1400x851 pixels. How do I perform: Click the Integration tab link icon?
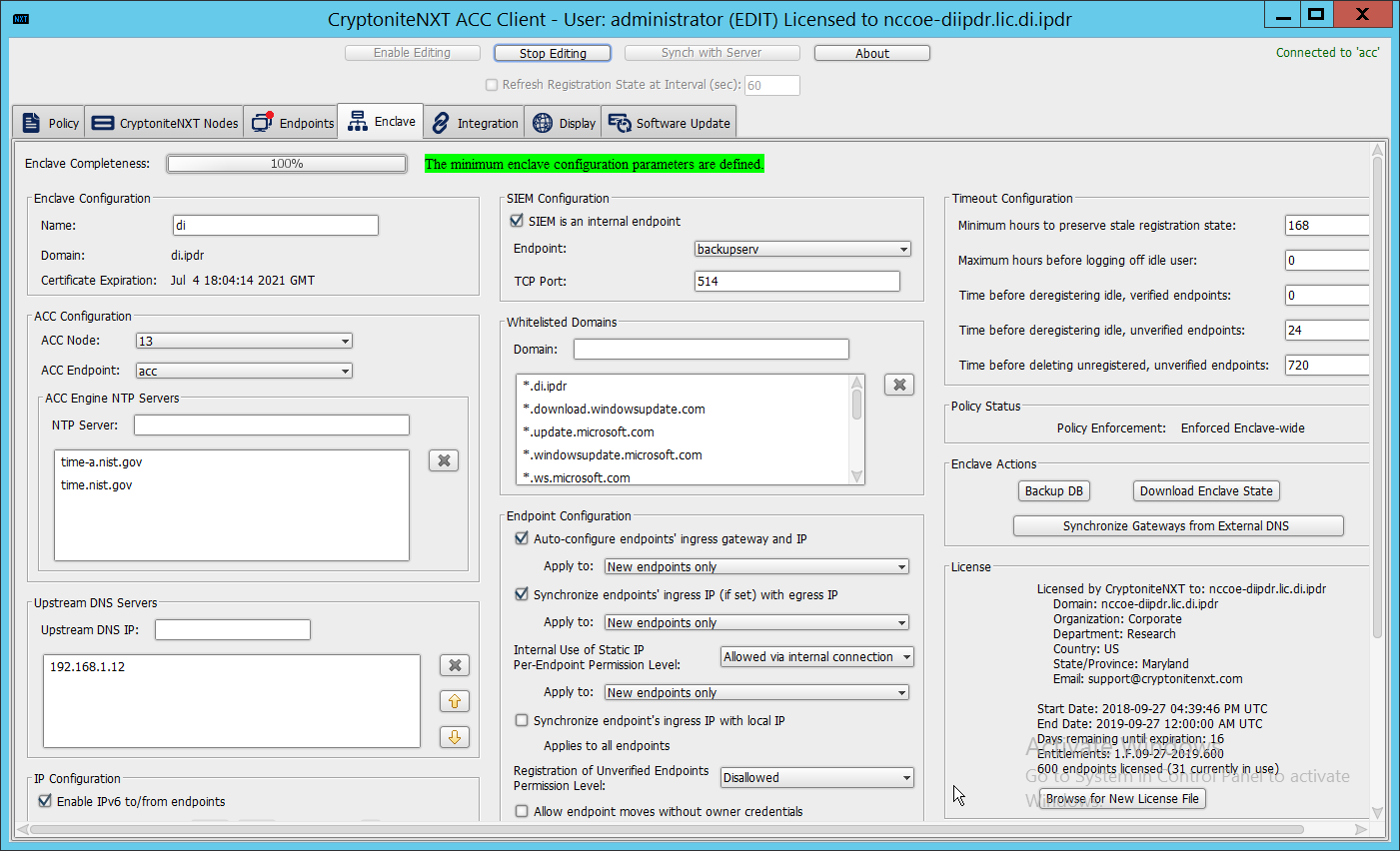441,123
